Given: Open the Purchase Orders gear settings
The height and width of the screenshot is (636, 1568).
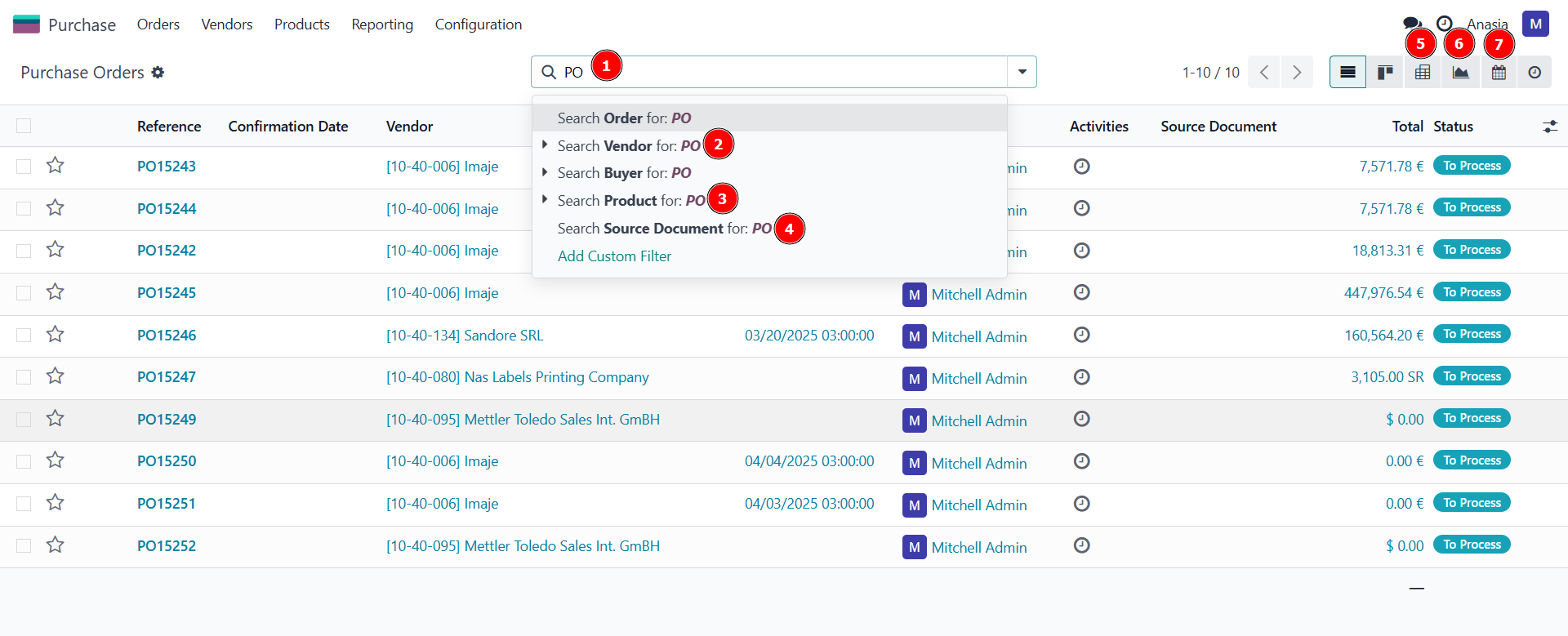Looking at the screenshot, I should (x=158, y=73).
